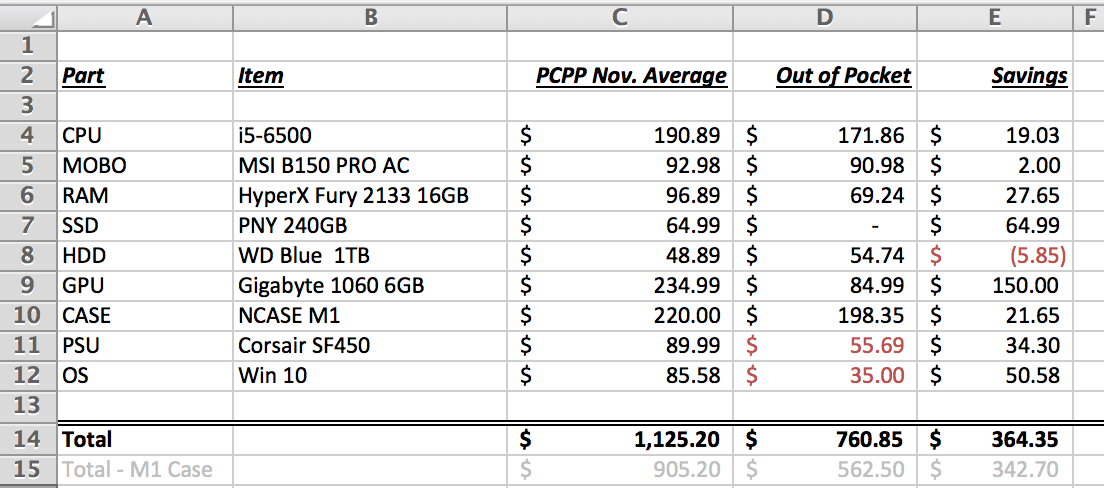Click the 760.85 total value

coord(871,440)
